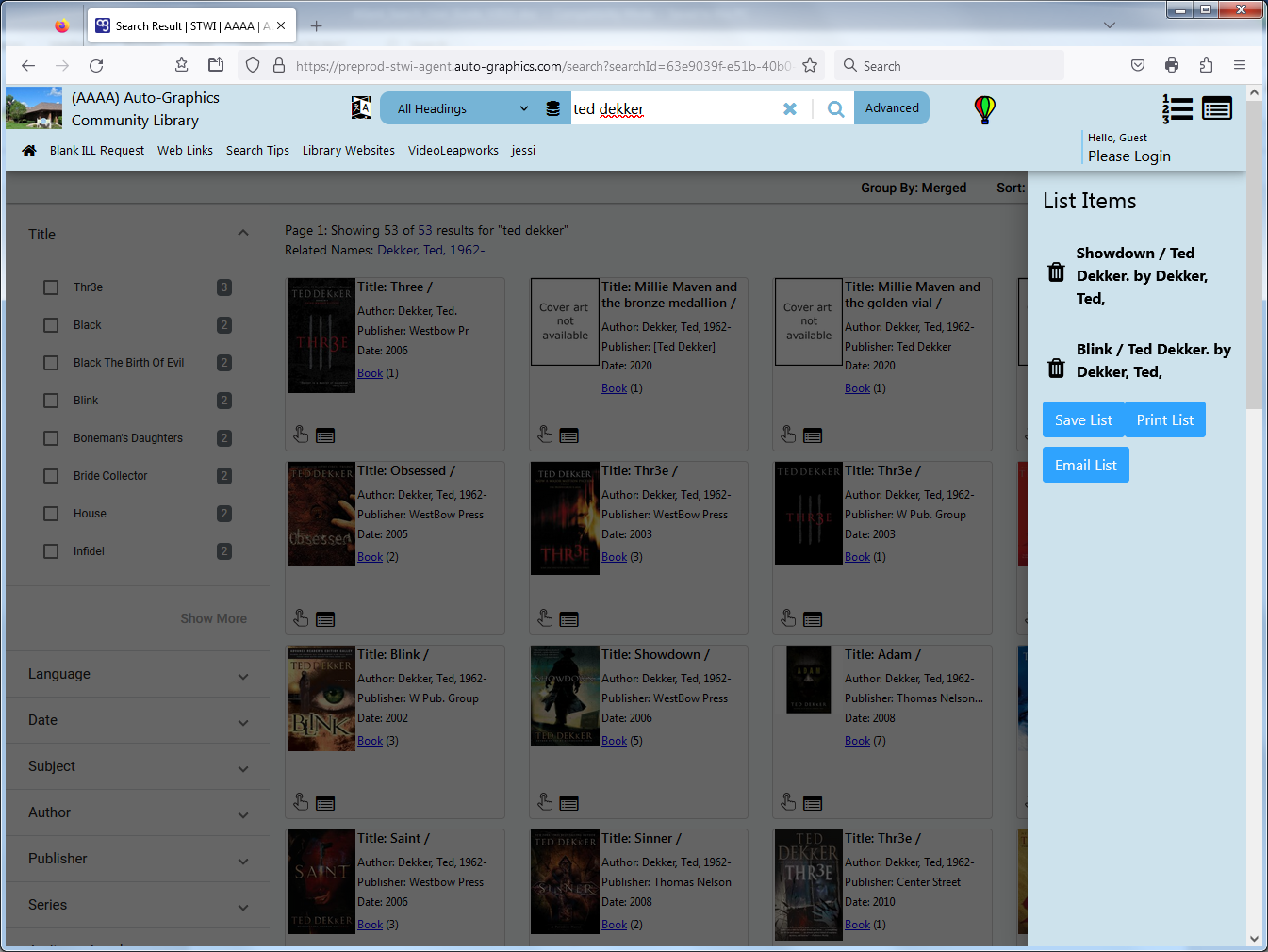Viewport: 1268px width, 952px height.
Task: Go to the home page icon
Action: pyautogui.click(x=29, y=151)
